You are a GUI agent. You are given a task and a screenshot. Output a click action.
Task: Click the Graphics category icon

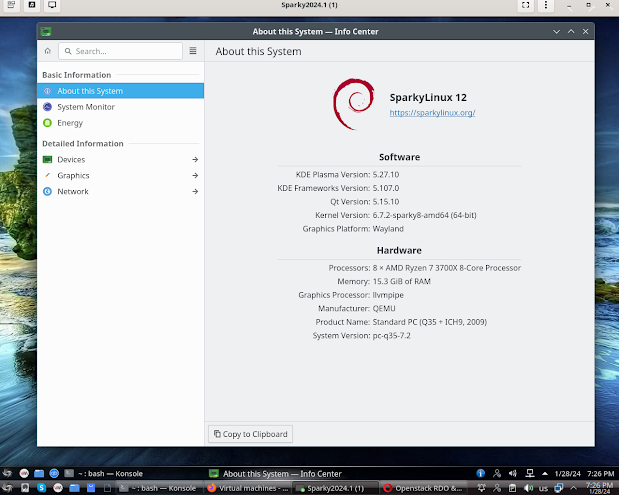47,175
